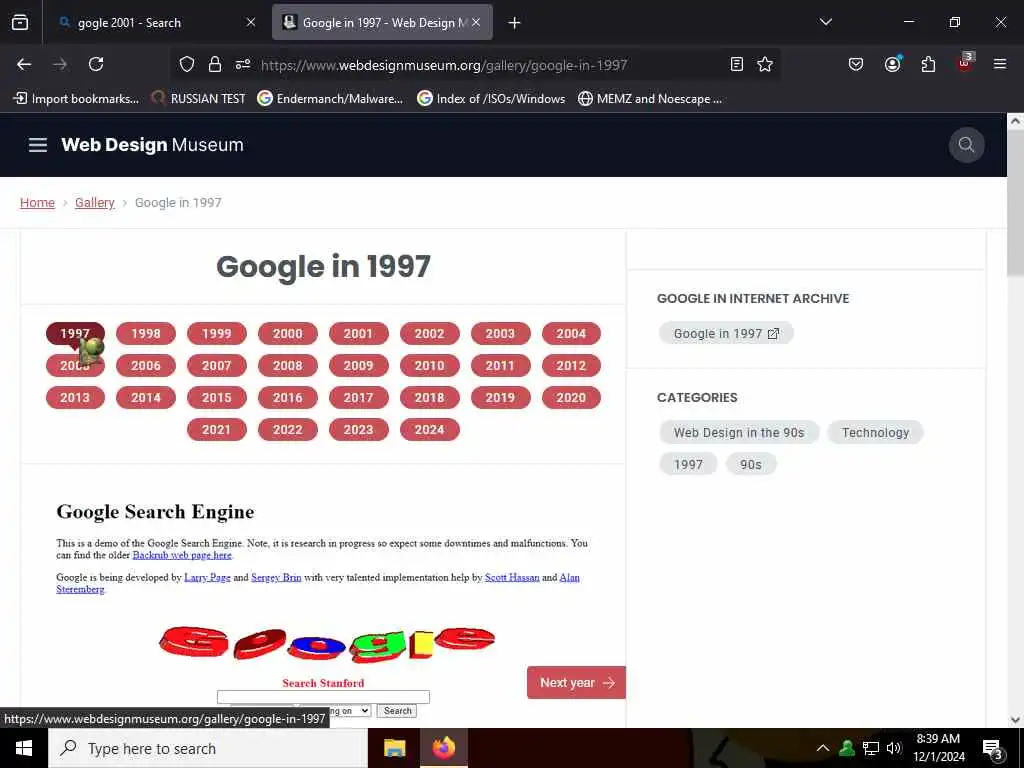
Task: Toggle Reader View icon
Action: pyautogui.click(x=737, y=64)
